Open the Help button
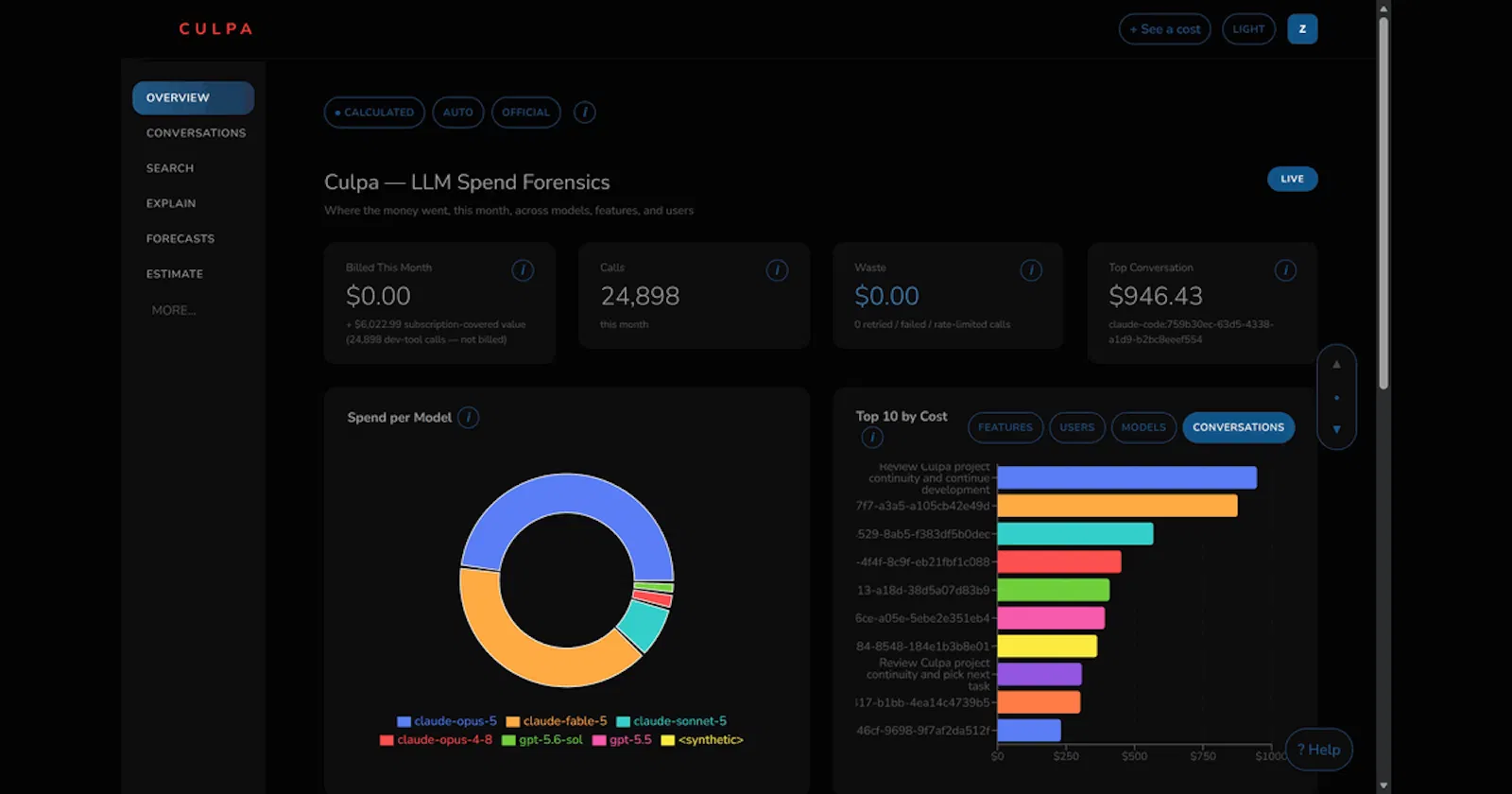The image size is (1512, 794). (x=1319, y=750)
